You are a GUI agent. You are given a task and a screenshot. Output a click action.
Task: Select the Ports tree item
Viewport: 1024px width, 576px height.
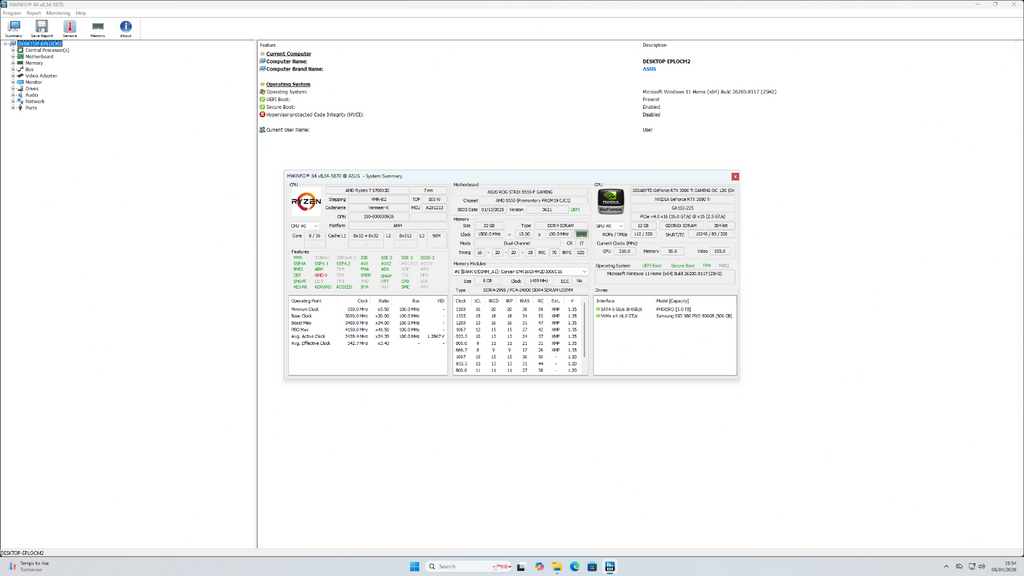point(31,108)
